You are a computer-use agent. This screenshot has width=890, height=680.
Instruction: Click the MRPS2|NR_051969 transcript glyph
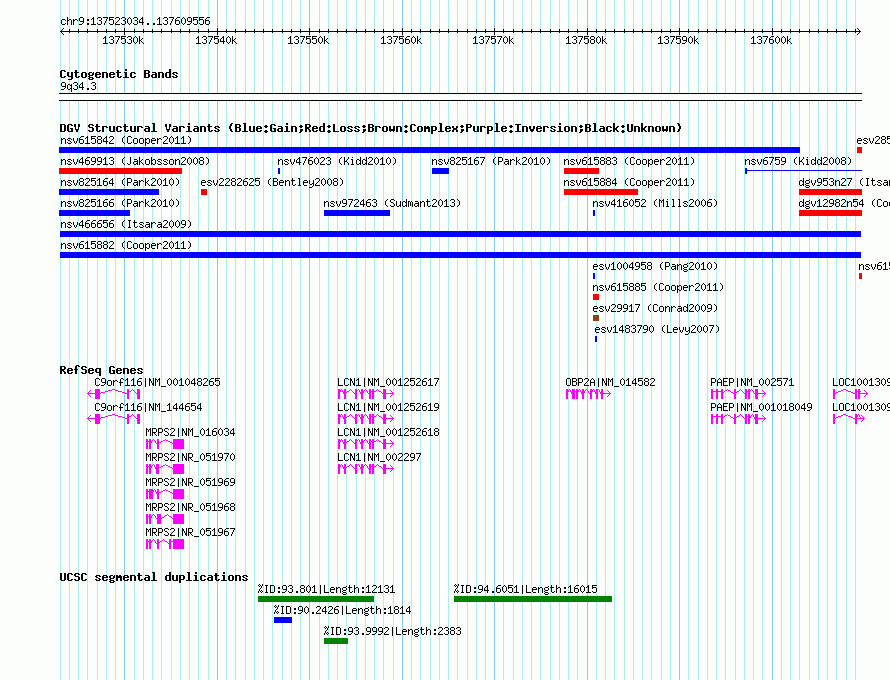(x=165, y=494)
